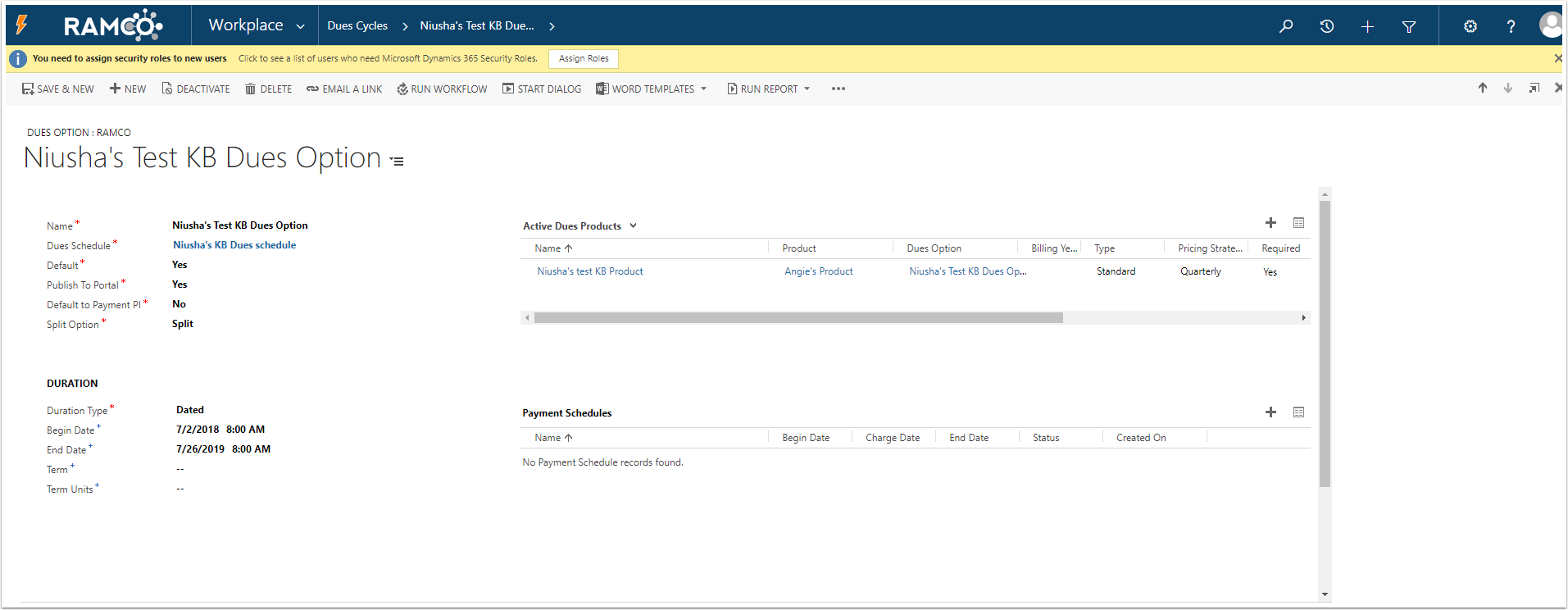Add a new Payment Schedule
The image size is (1568, 610).
pos(1270,412)
